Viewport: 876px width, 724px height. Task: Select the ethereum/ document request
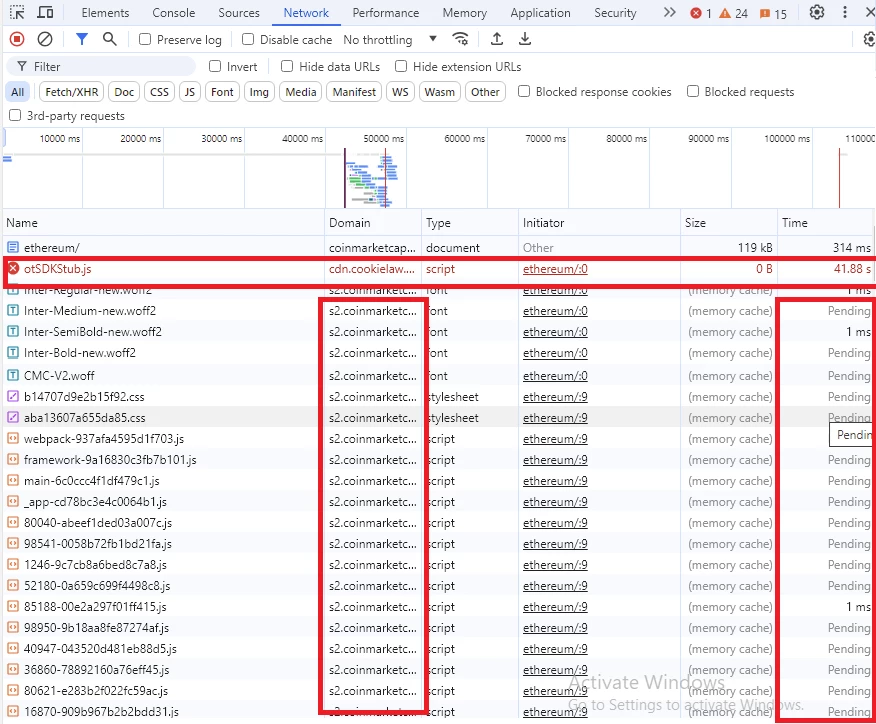point(438,247)
